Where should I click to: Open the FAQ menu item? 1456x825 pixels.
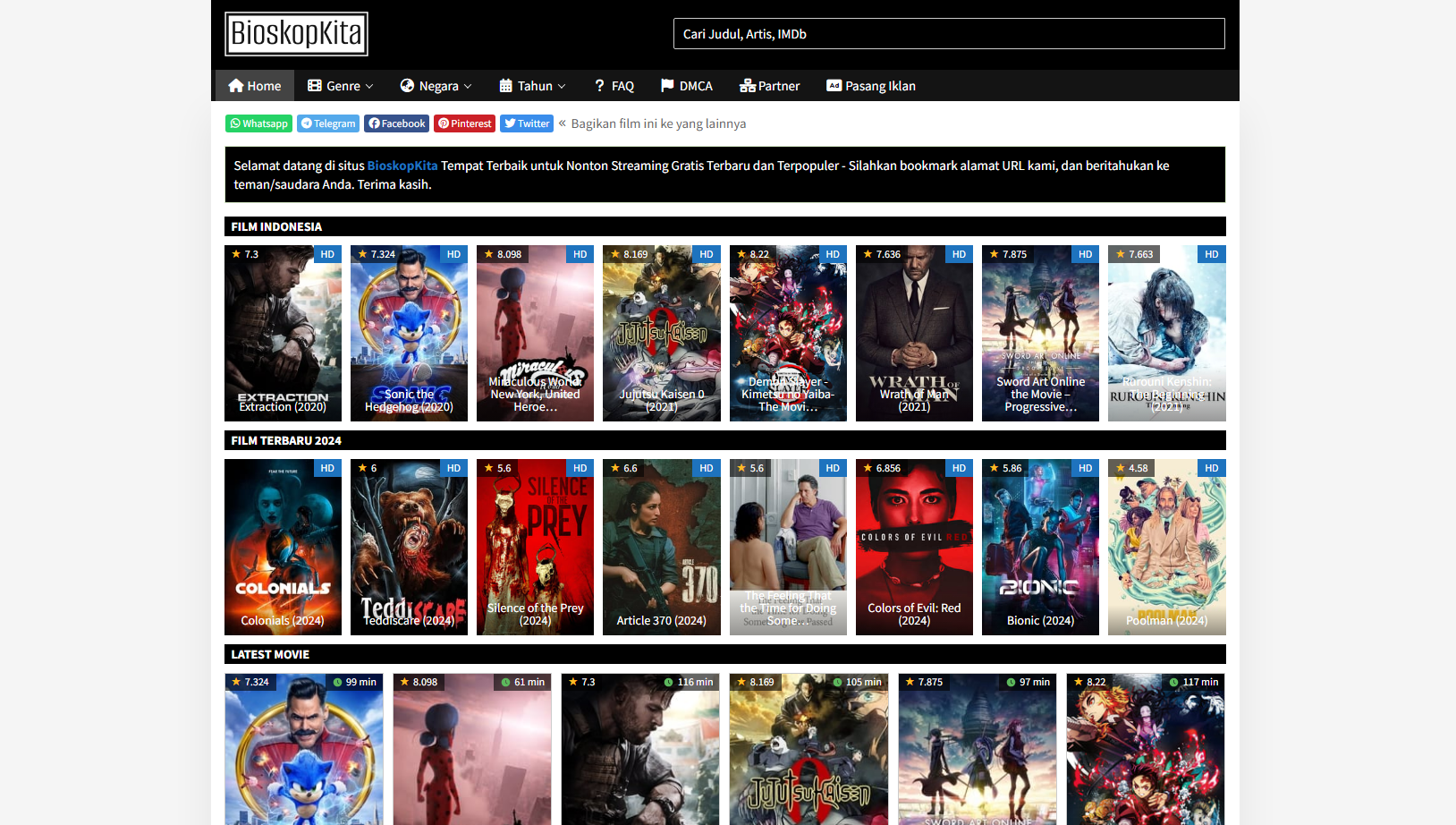point(614,86)
